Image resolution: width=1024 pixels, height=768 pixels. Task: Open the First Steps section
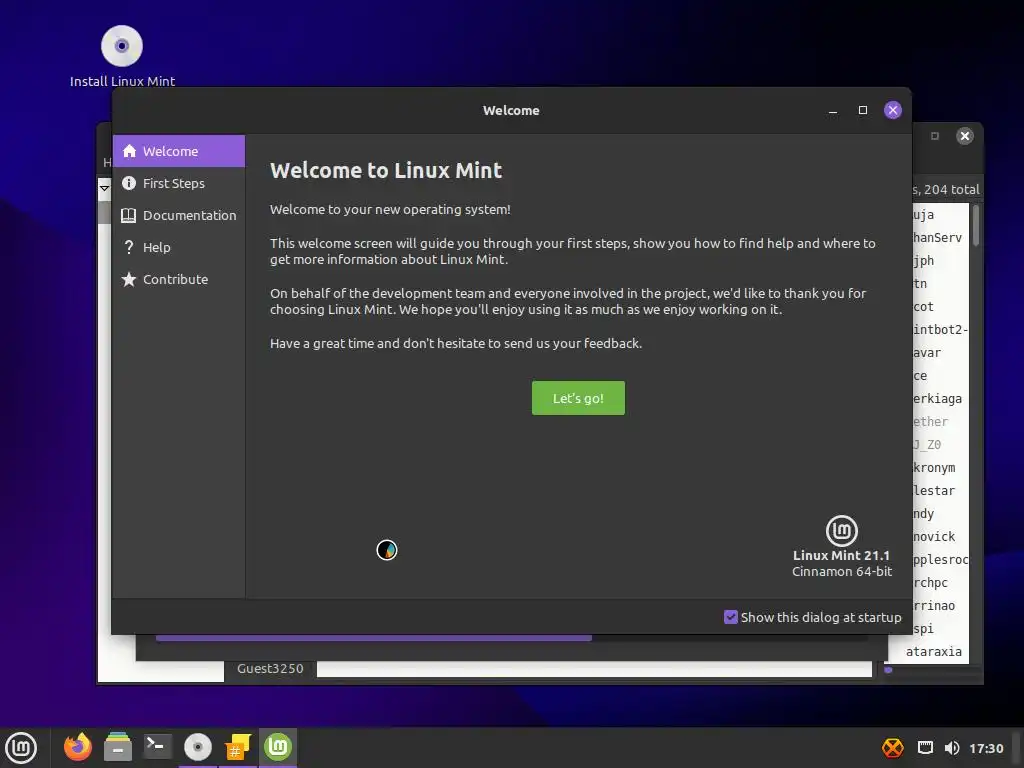[x=179, y=183]
